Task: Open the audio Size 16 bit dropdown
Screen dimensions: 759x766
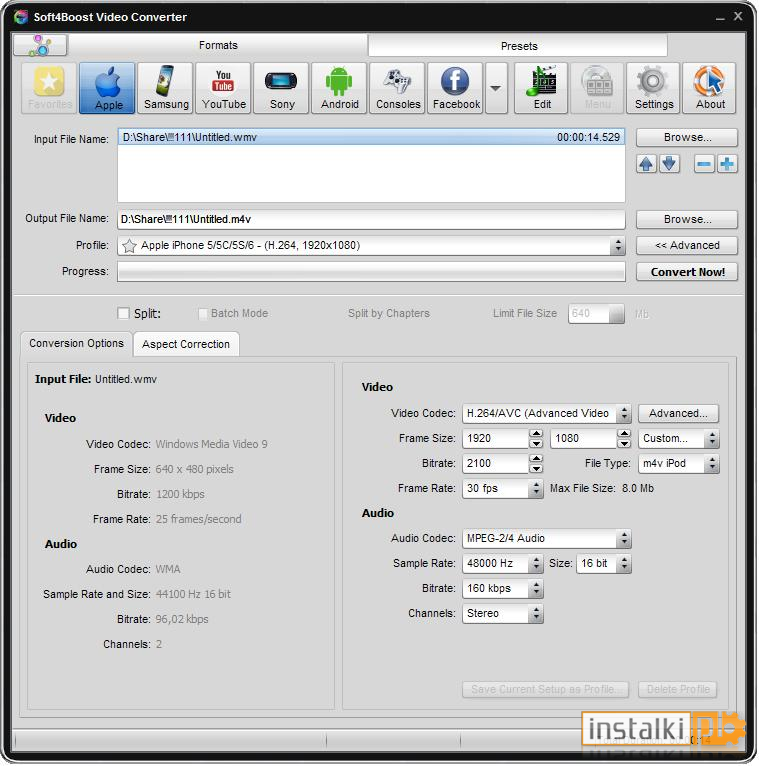Action: [x=624, y=564]
